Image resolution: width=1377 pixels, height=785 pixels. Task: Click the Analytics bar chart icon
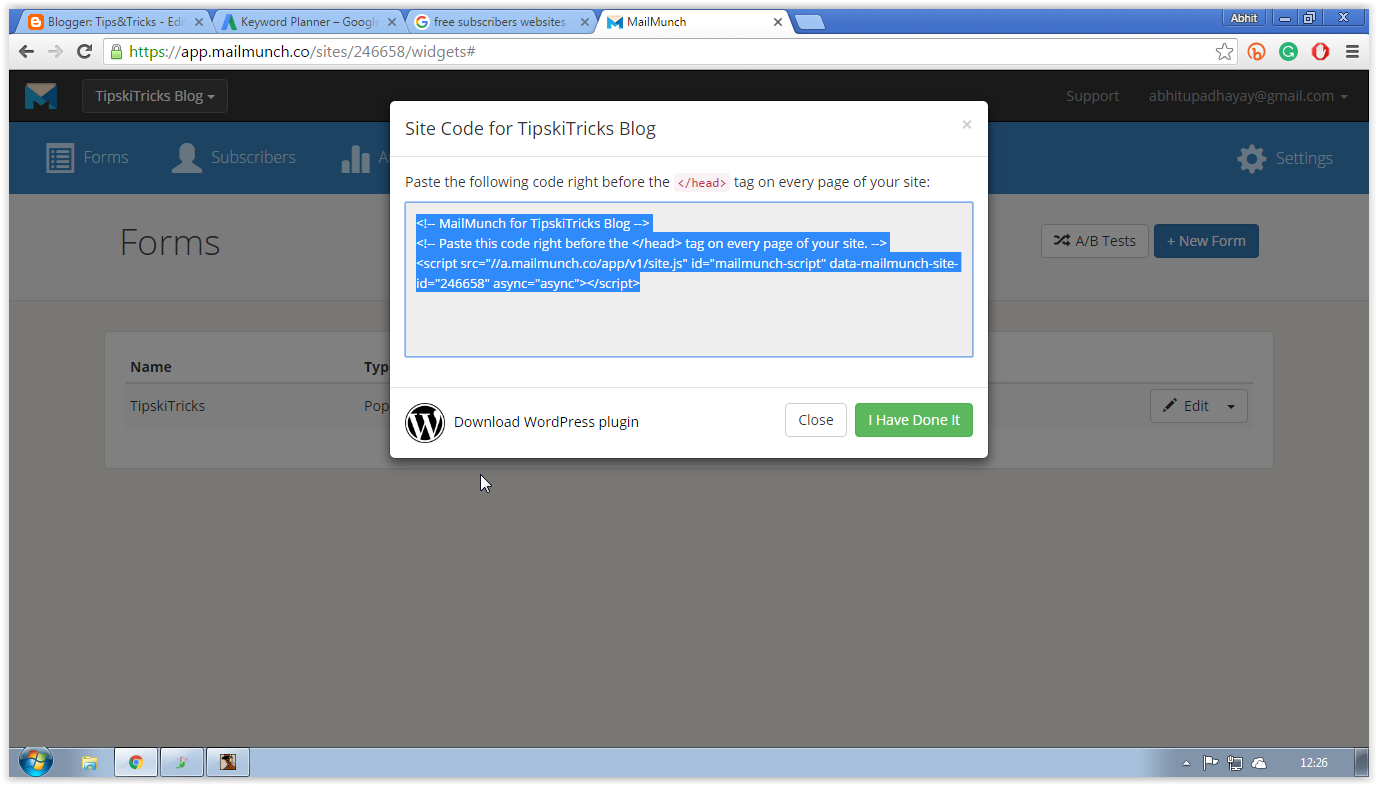point(356,158)
